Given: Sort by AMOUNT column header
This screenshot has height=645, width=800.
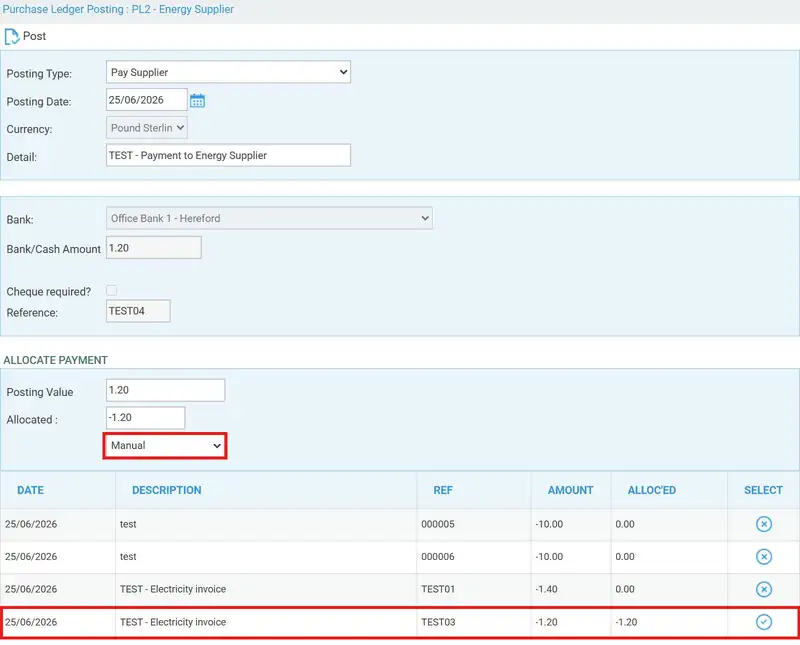Looking at the screenshot, I should (570, 490).
